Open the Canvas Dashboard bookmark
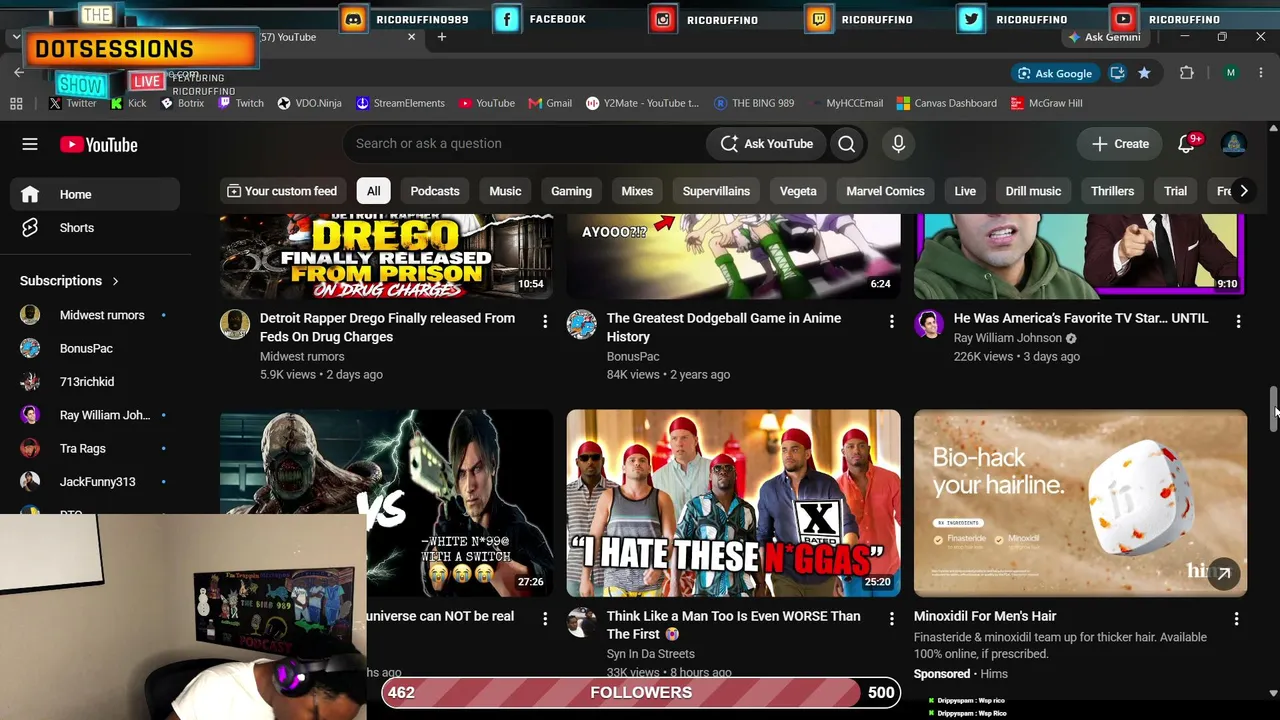The width and height of the screenshot is (1280, 720). [947, 103]
